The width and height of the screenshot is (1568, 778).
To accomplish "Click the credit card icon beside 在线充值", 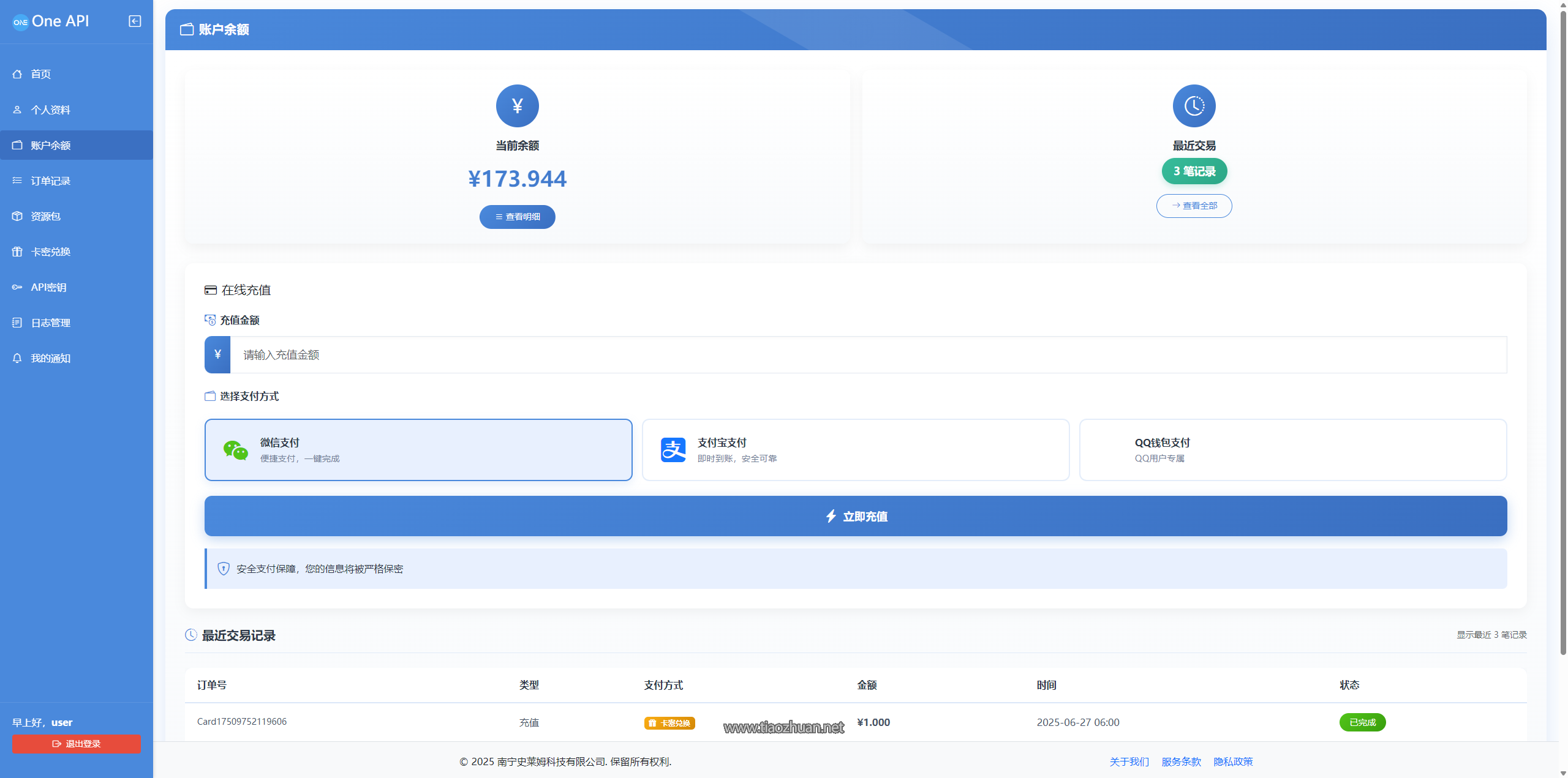I will pyautogui.click(x=211, y=290).
